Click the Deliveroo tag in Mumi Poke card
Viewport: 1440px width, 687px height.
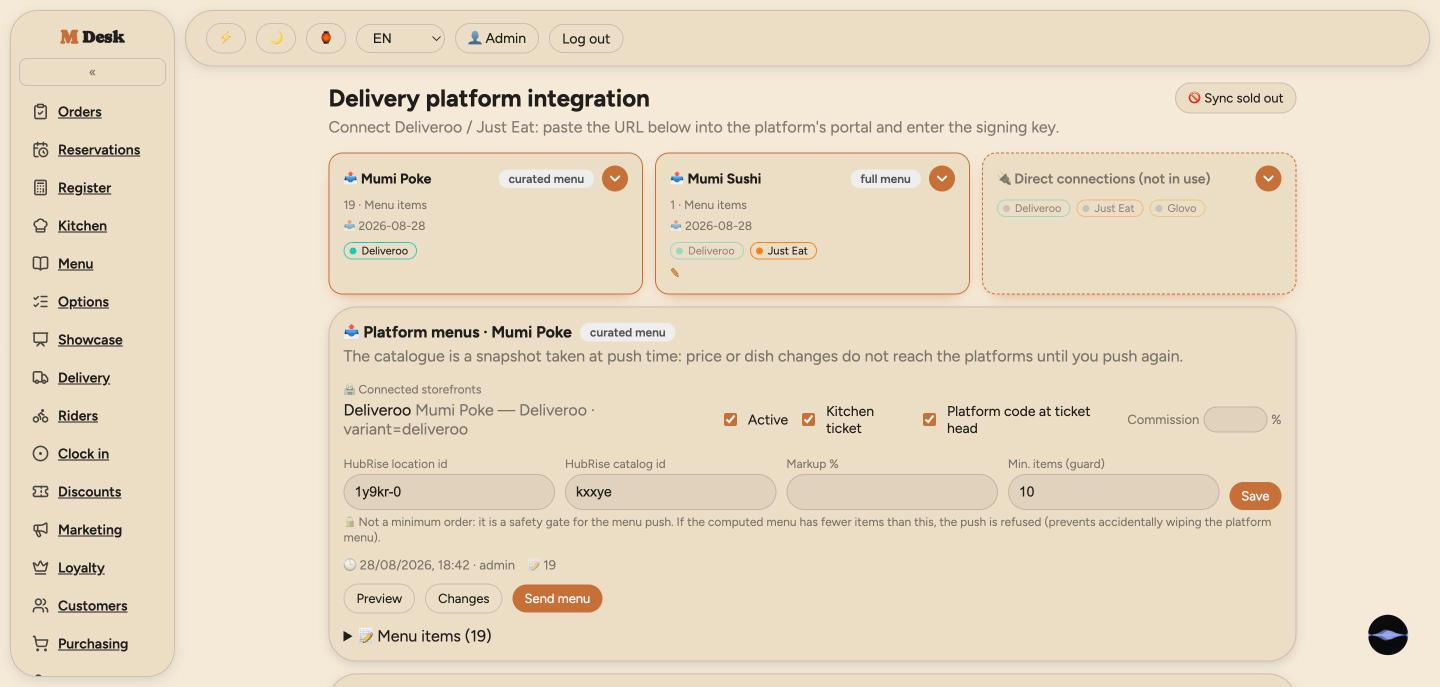[380, 251]
